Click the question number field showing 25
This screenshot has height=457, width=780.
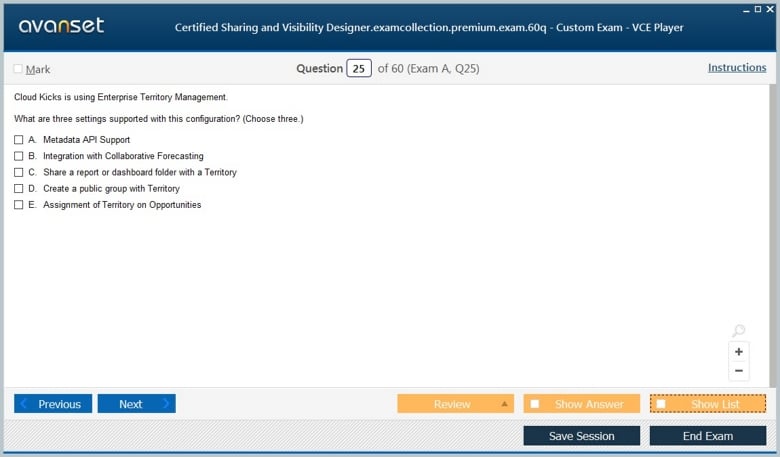(359, 68)
